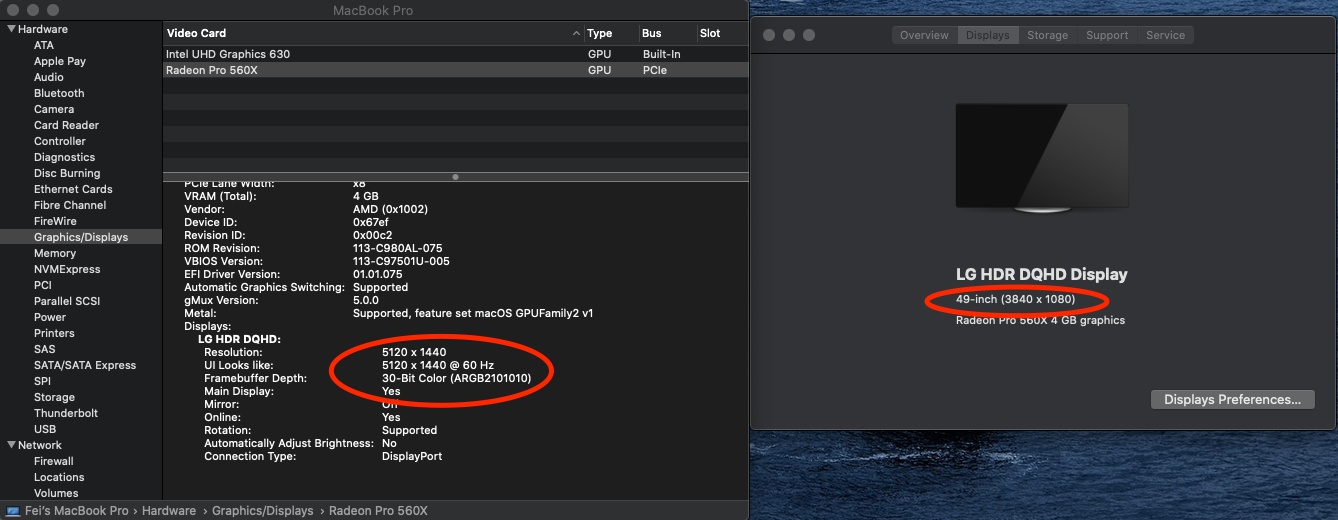Switch to Storage tab in About window

pyautogui.click(x=1048, y=35)
